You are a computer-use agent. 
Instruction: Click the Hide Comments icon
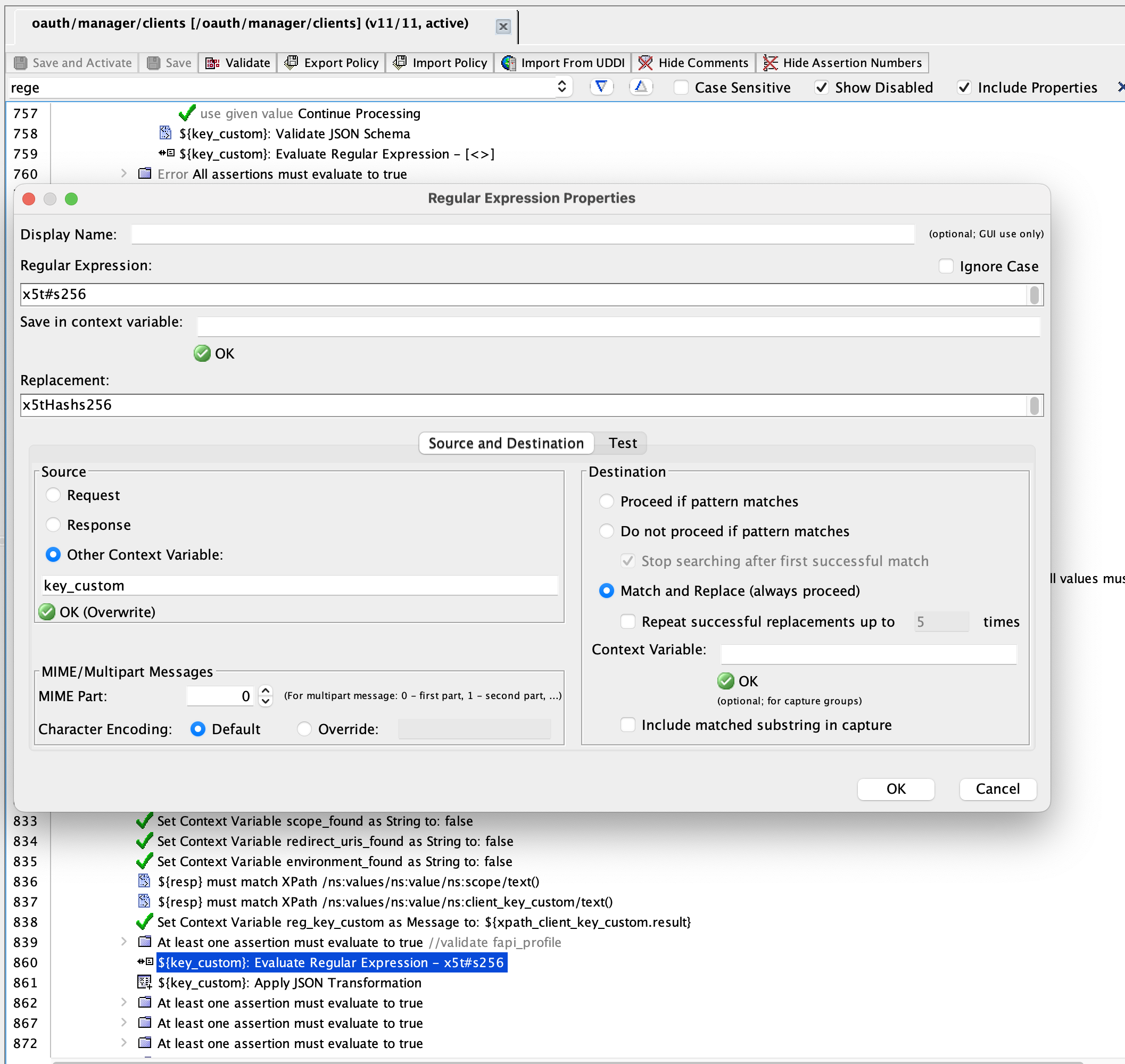click(x=645, y=63)
